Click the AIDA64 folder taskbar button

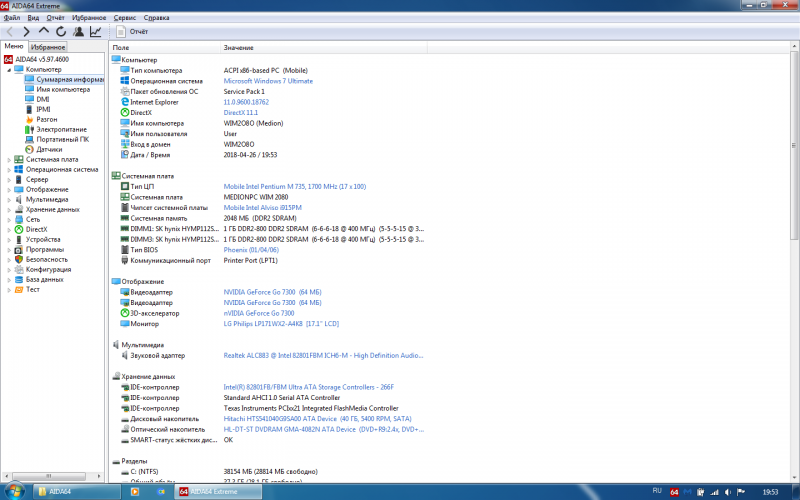[77, 491]
